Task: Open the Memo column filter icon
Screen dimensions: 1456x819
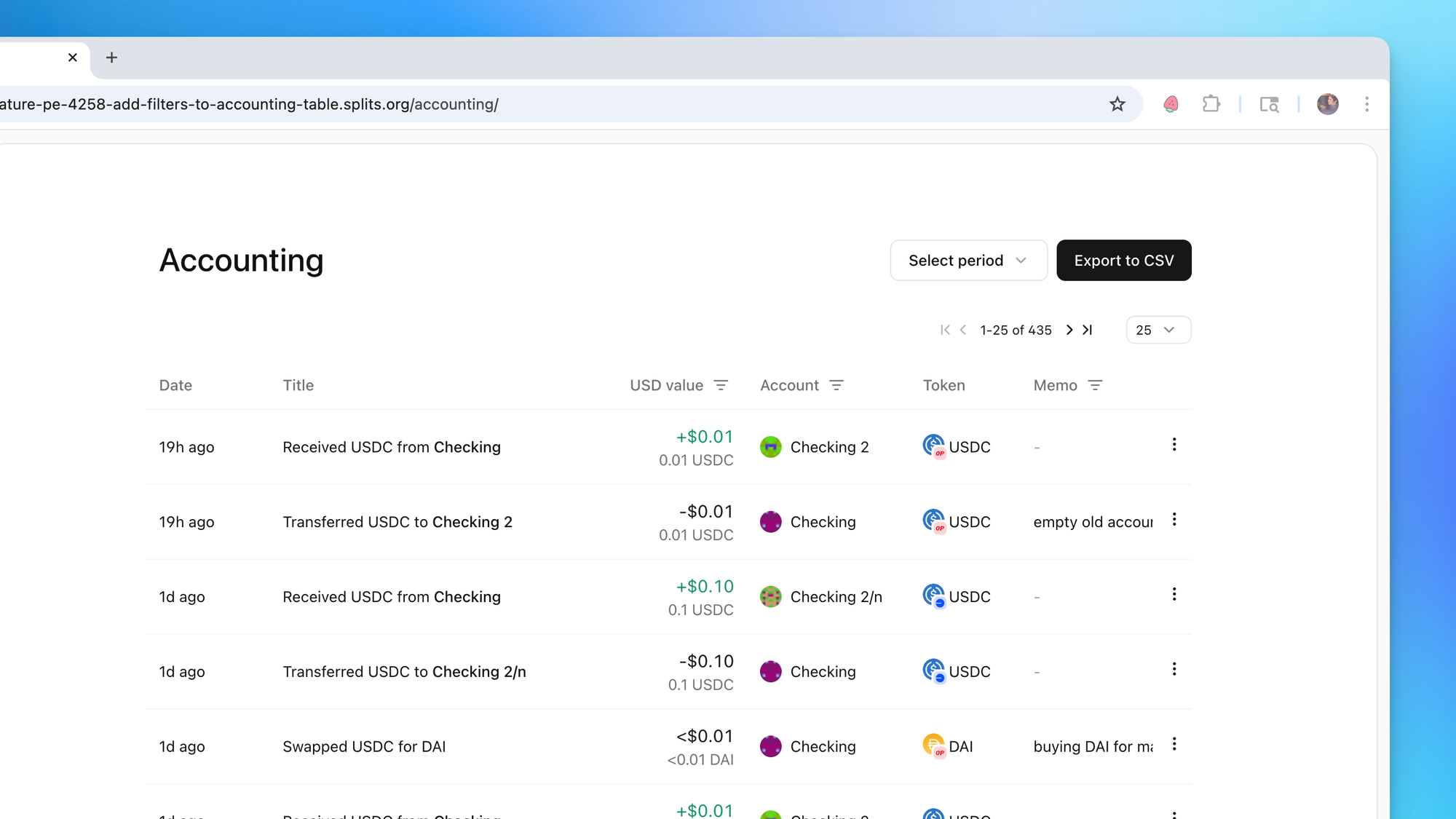Action: pos(1095,385)
